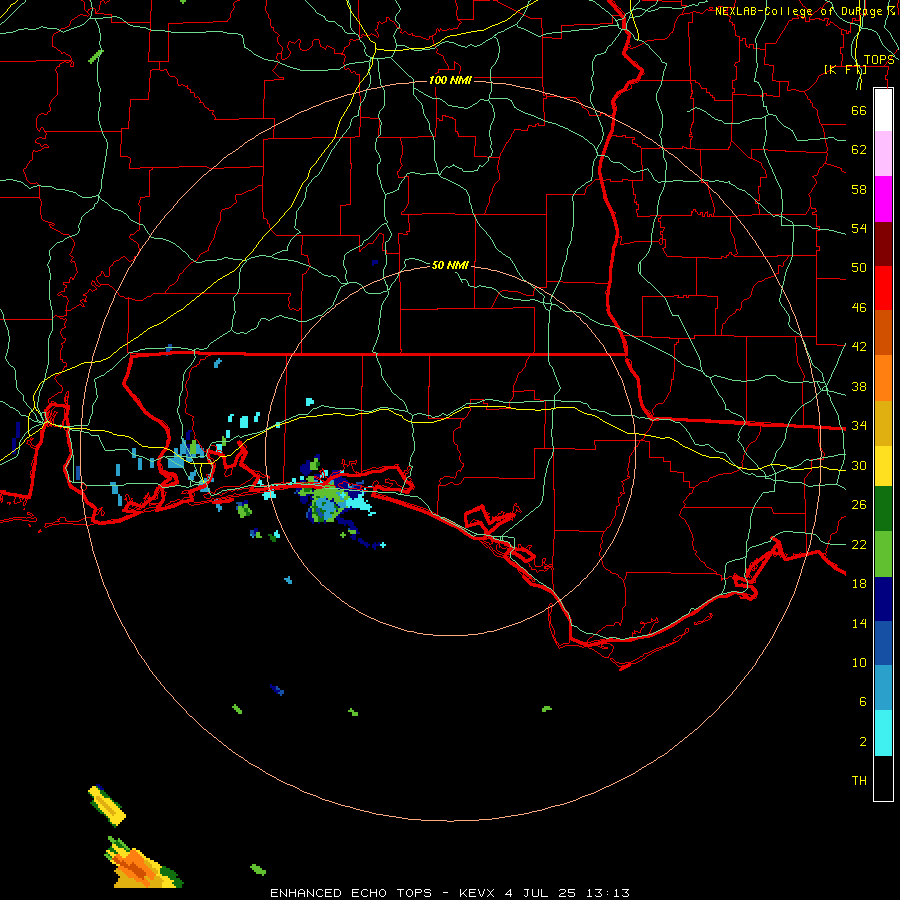Click the 62 value on the legend
900x900 pixels.
(859, 149)
